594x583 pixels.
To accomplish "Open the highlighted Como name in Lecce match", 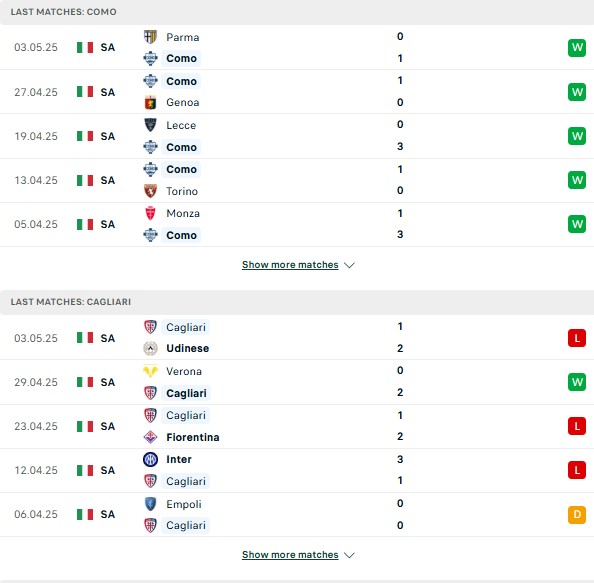I will [x=181, y=147].
